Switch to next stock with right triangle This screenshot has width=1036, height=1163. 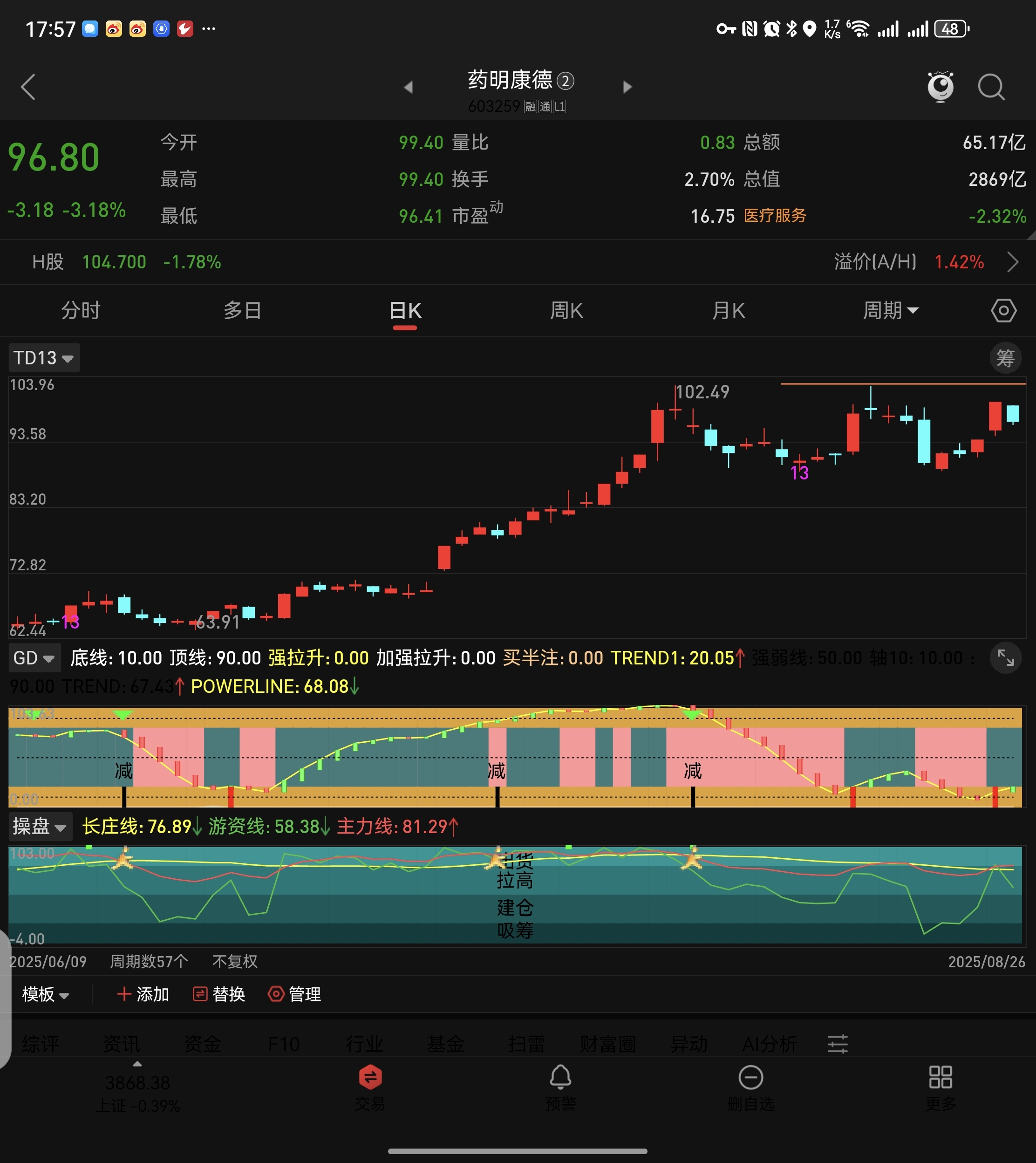(x=627, y=87)
